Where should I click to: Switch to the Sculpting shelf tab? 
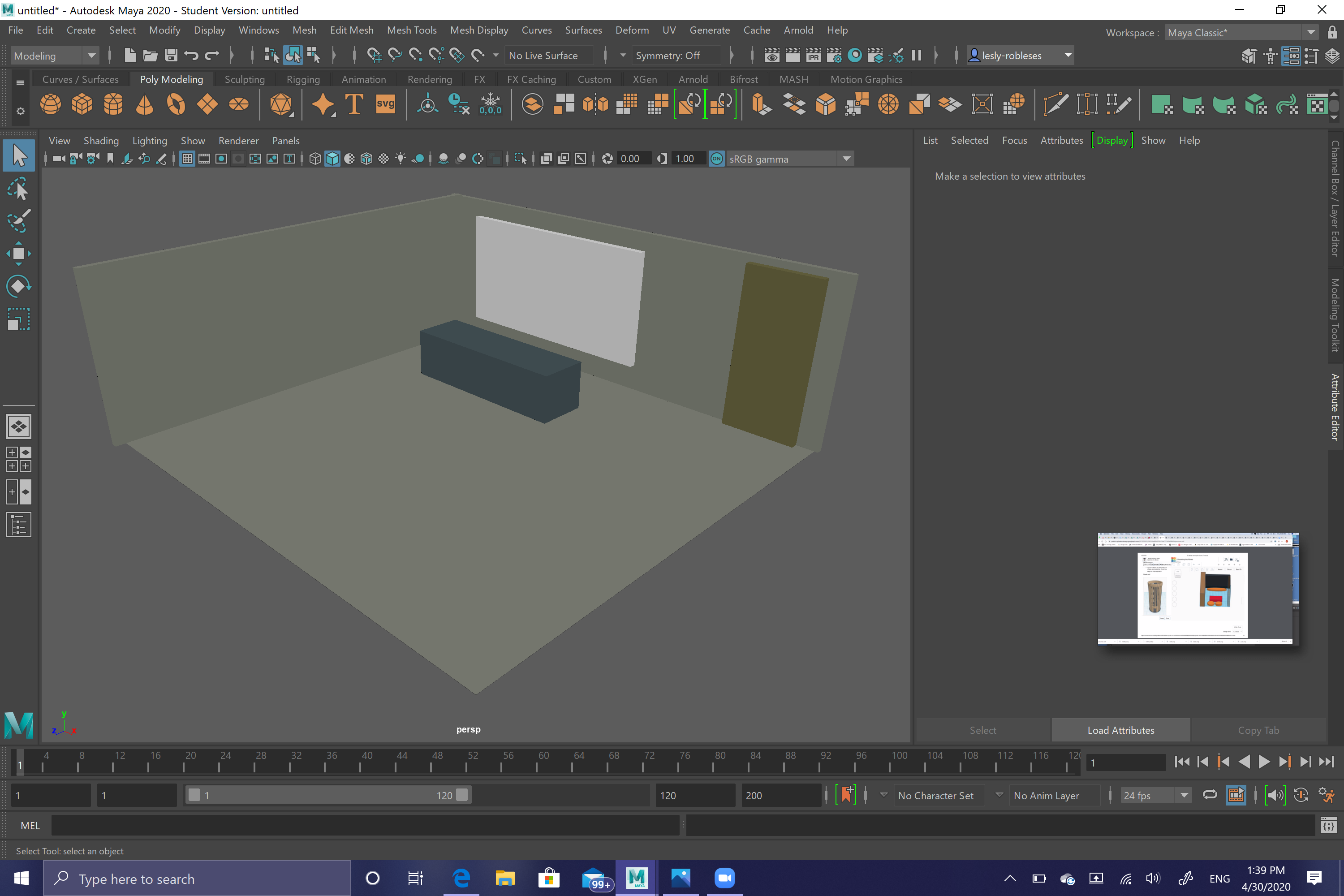[245, 79]
